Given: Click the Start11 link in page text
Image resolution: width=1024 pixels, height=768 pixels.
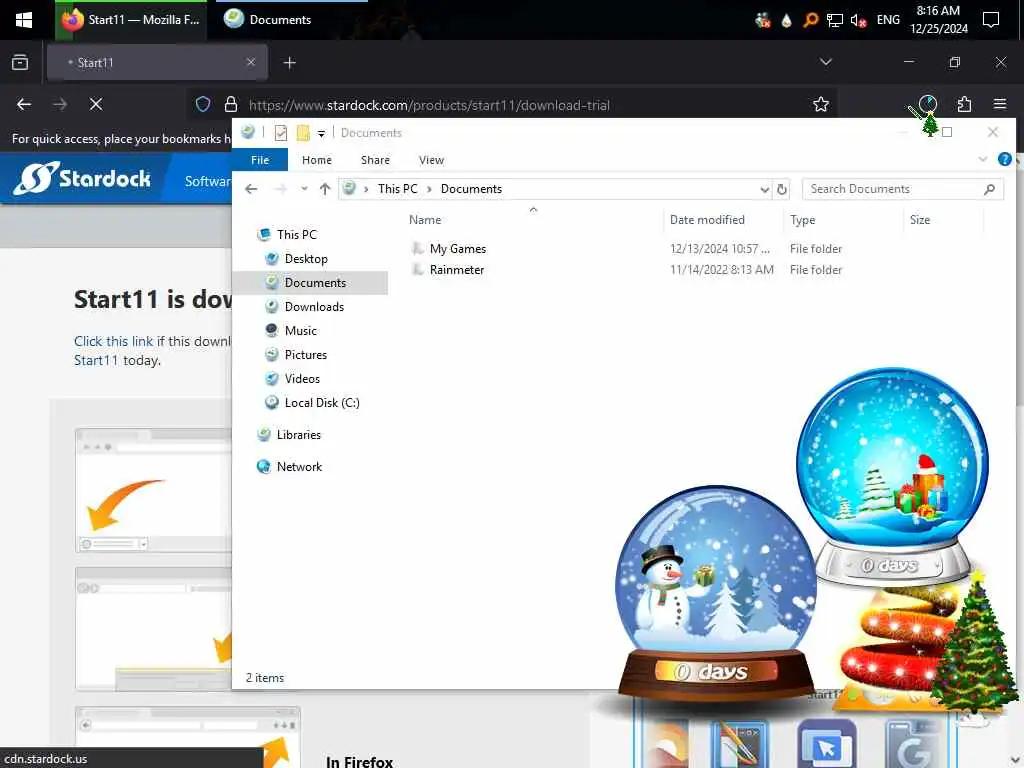Looking at the screenshot, I should tap(96, 360).
